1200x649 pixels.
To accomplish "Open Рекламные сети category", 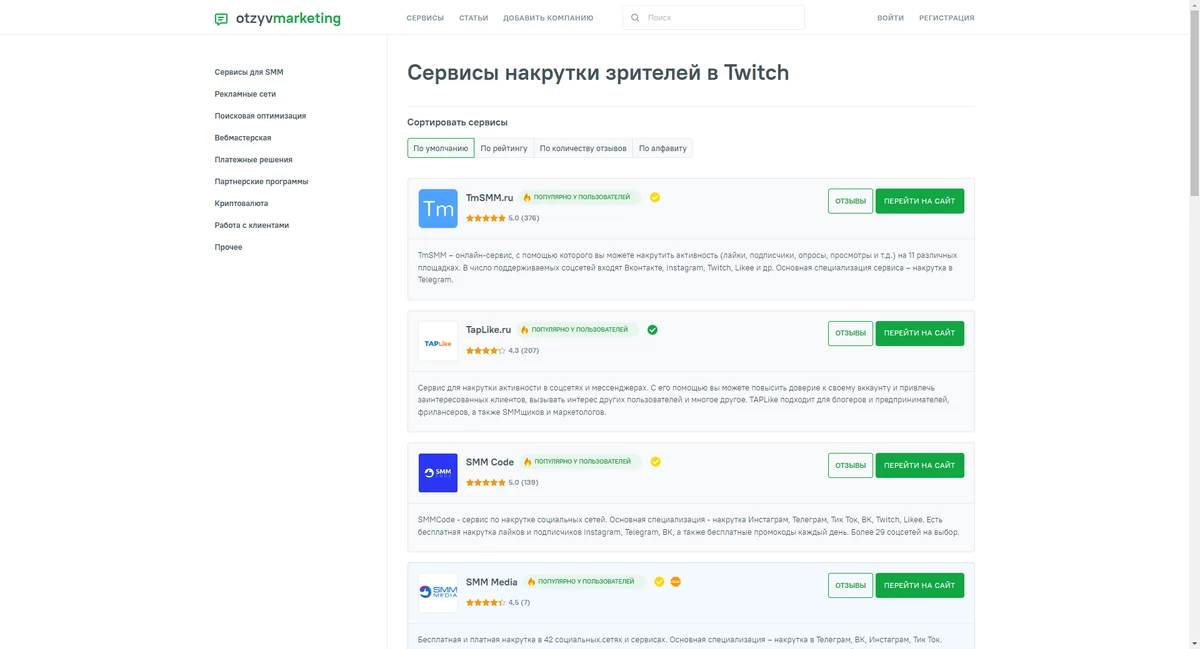I will tap(245, 94).
